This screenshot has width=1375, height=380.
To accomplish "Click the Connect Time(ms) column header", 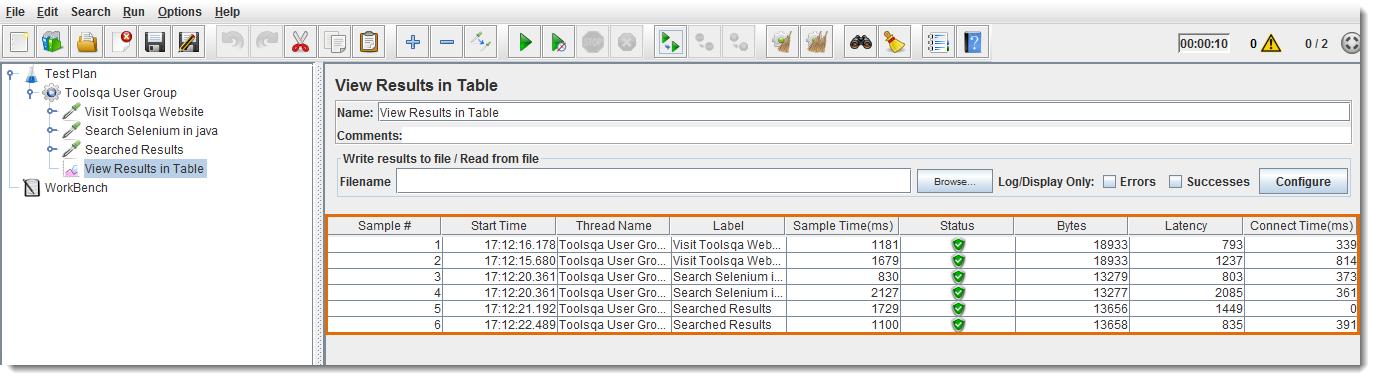I will tap(1300, 226).
